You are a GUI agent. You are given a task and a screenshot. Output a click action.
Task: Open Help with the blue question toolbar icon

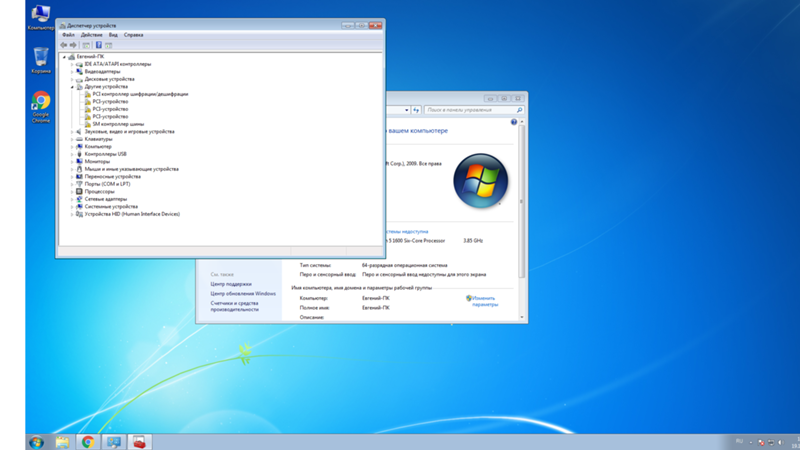98,45
